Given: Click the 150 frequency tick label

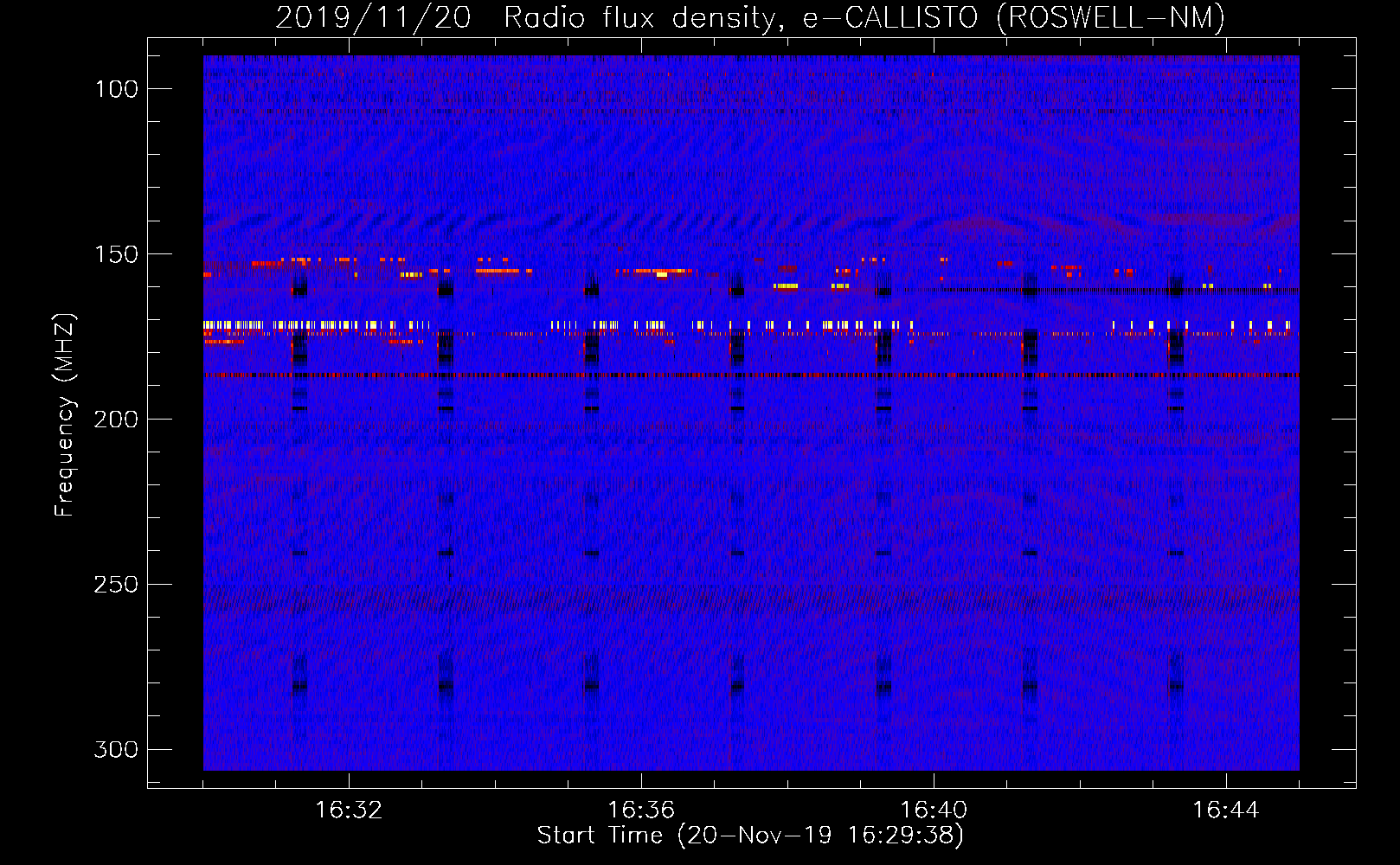Looking at the screenshot, I should (116, 254).
